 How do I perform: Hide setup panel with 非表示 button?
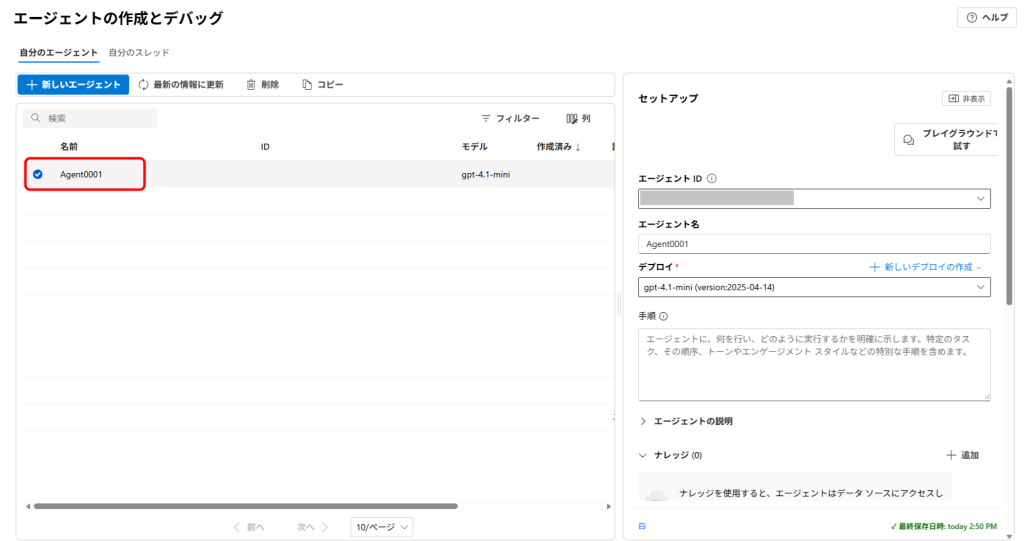[966, 98]
